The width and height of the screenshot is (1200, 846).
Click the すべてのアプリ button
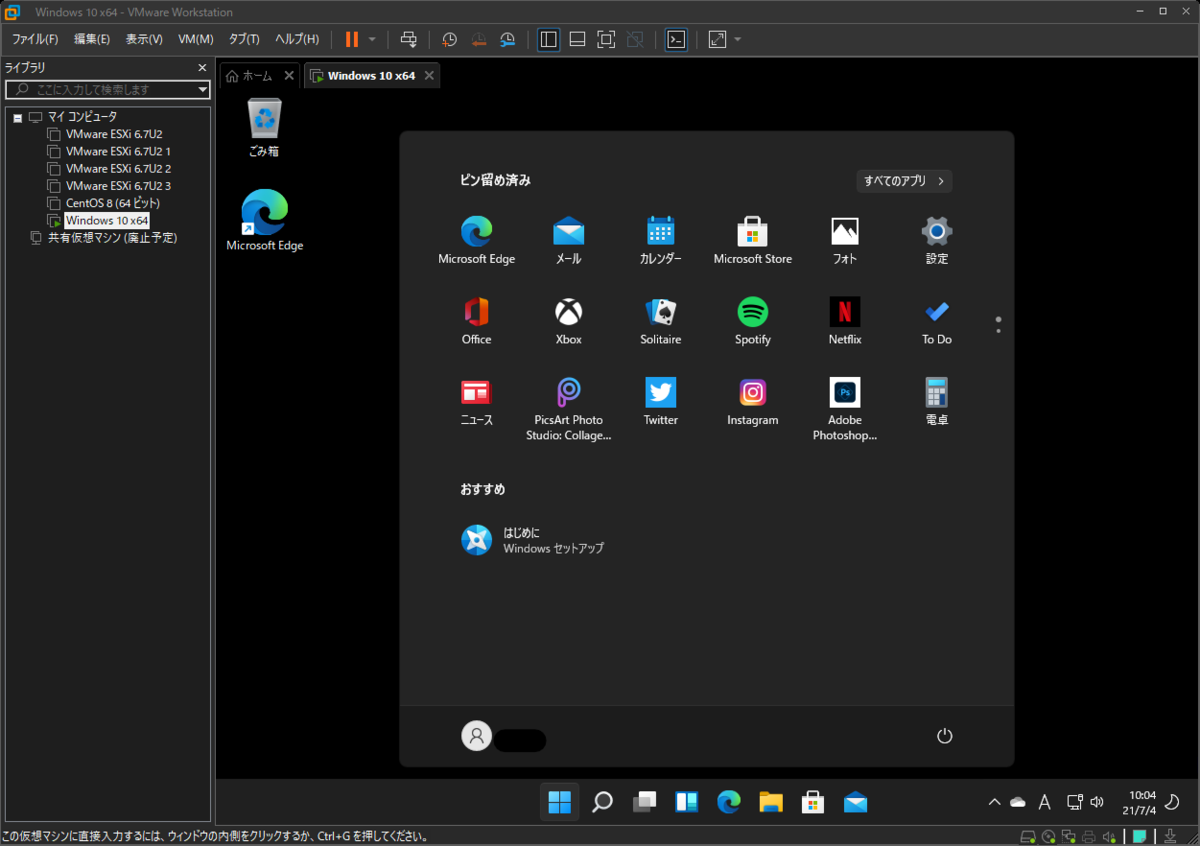click(x=904, y=181)
